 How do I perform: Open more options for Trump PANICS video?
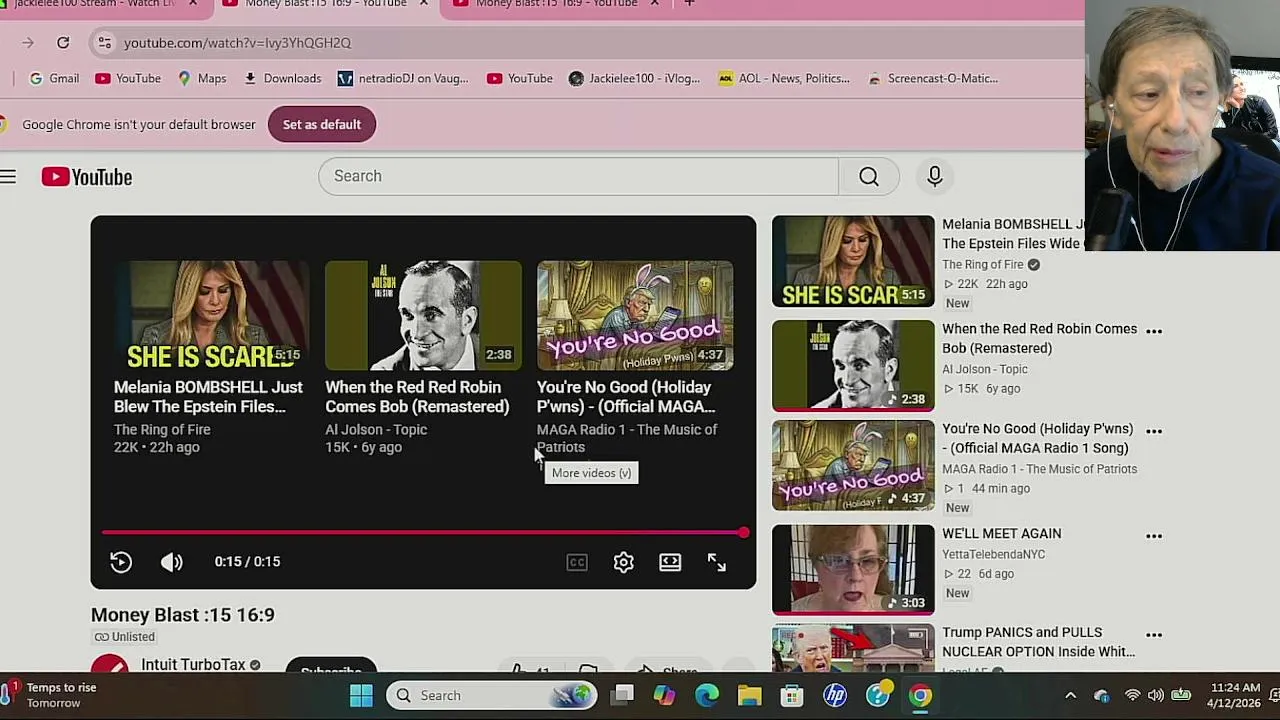tap(1154, 635)
